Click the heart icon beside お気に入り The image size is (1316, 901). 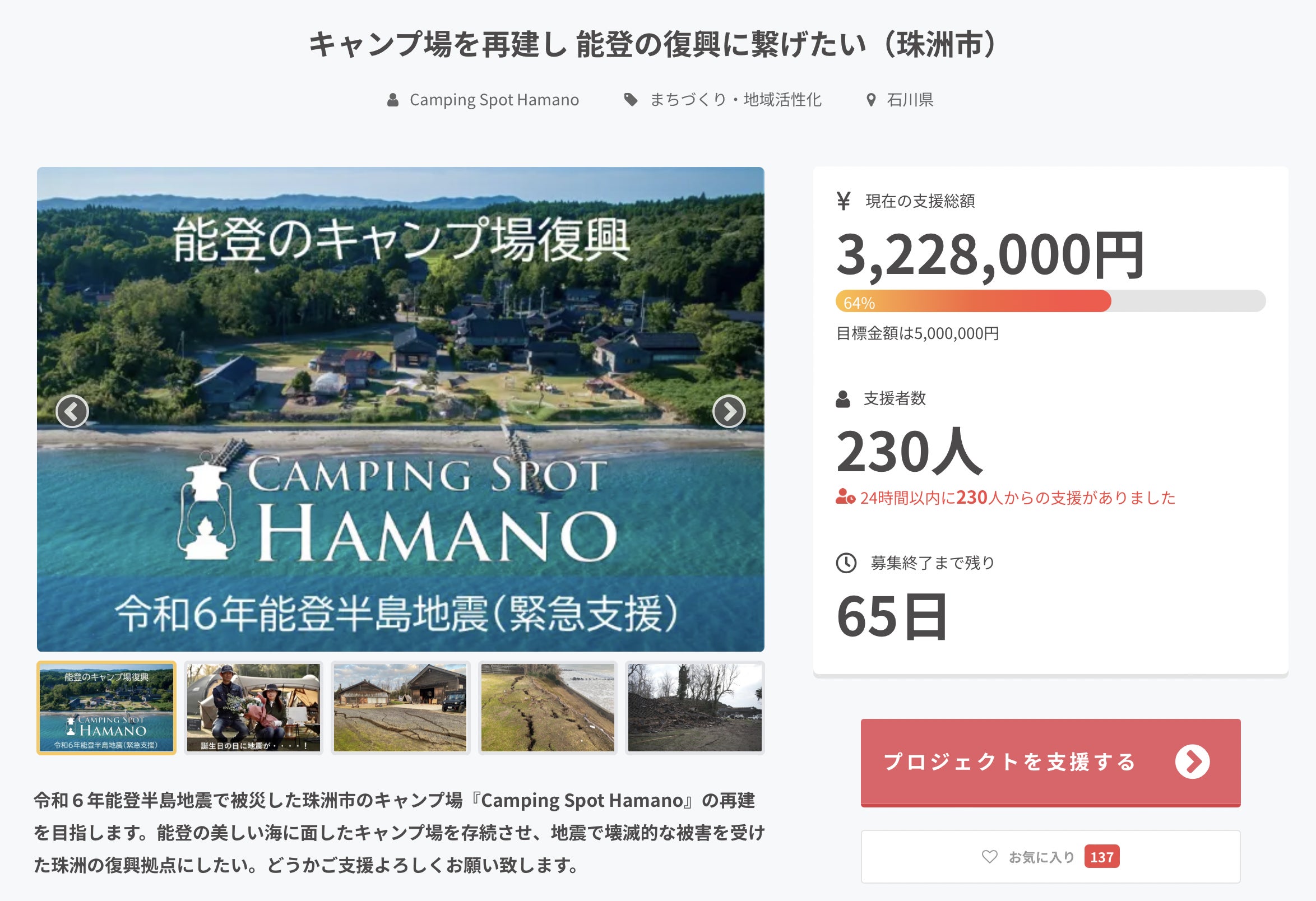(x=989, y=857)
